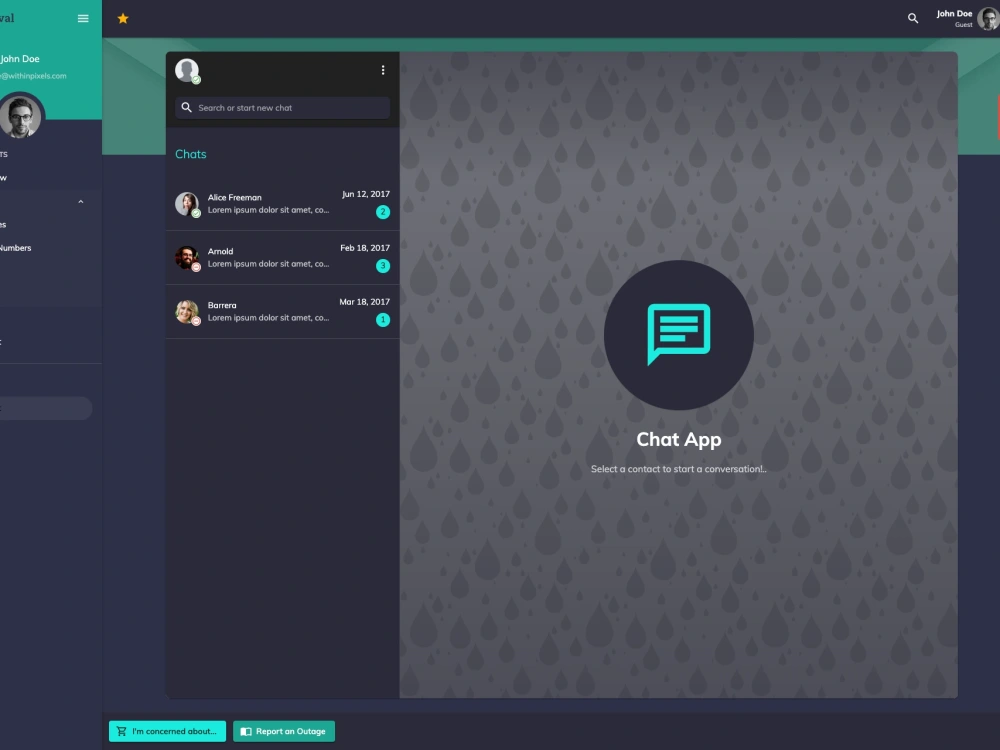Click the cart icon in concerned button

click(121, 732)
